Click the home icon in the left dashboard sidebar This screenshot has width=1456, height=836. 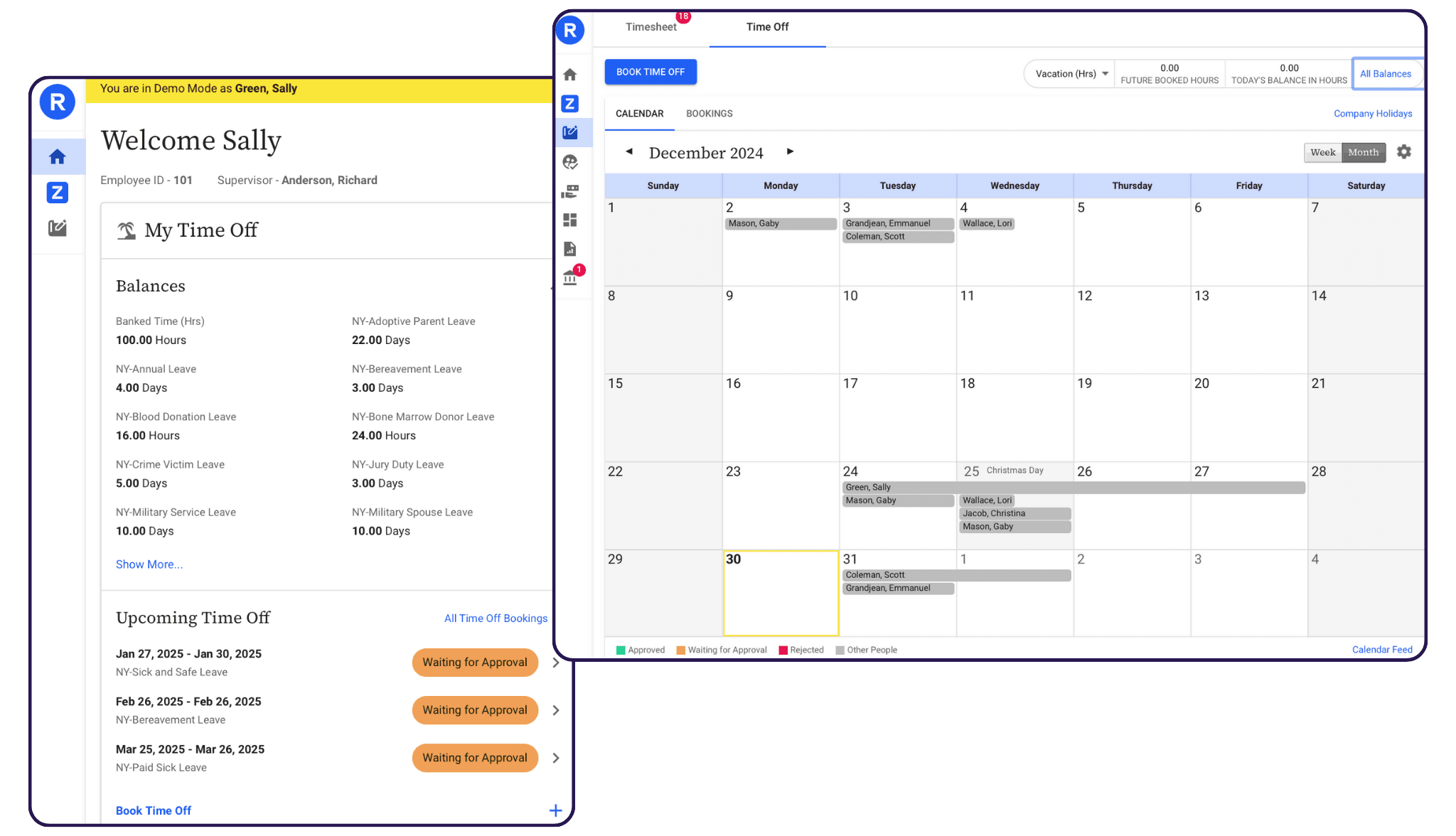(58, 157)
